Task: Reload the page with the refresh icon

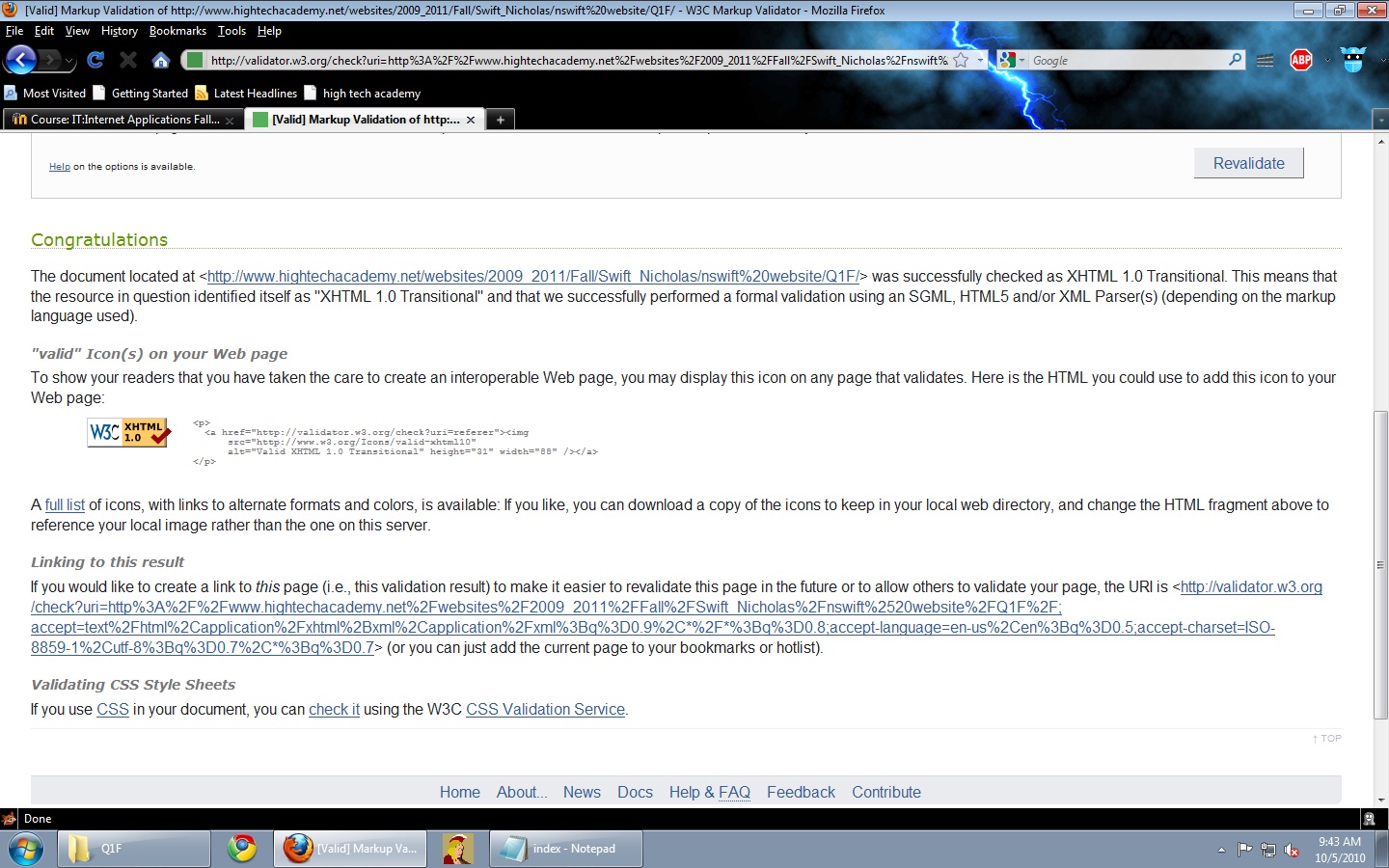Action: tap(95, 60)
